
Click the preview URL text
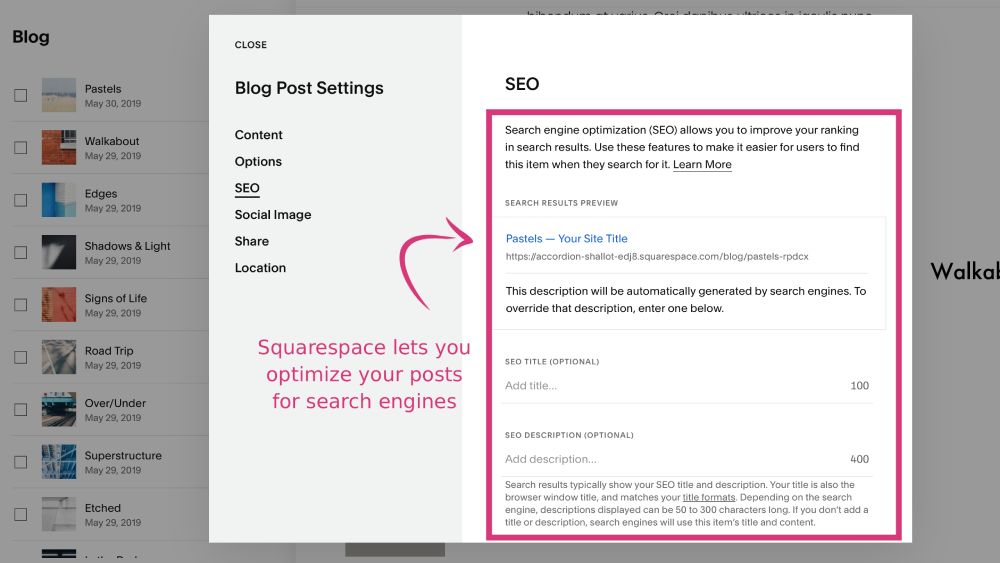(657, 256)
